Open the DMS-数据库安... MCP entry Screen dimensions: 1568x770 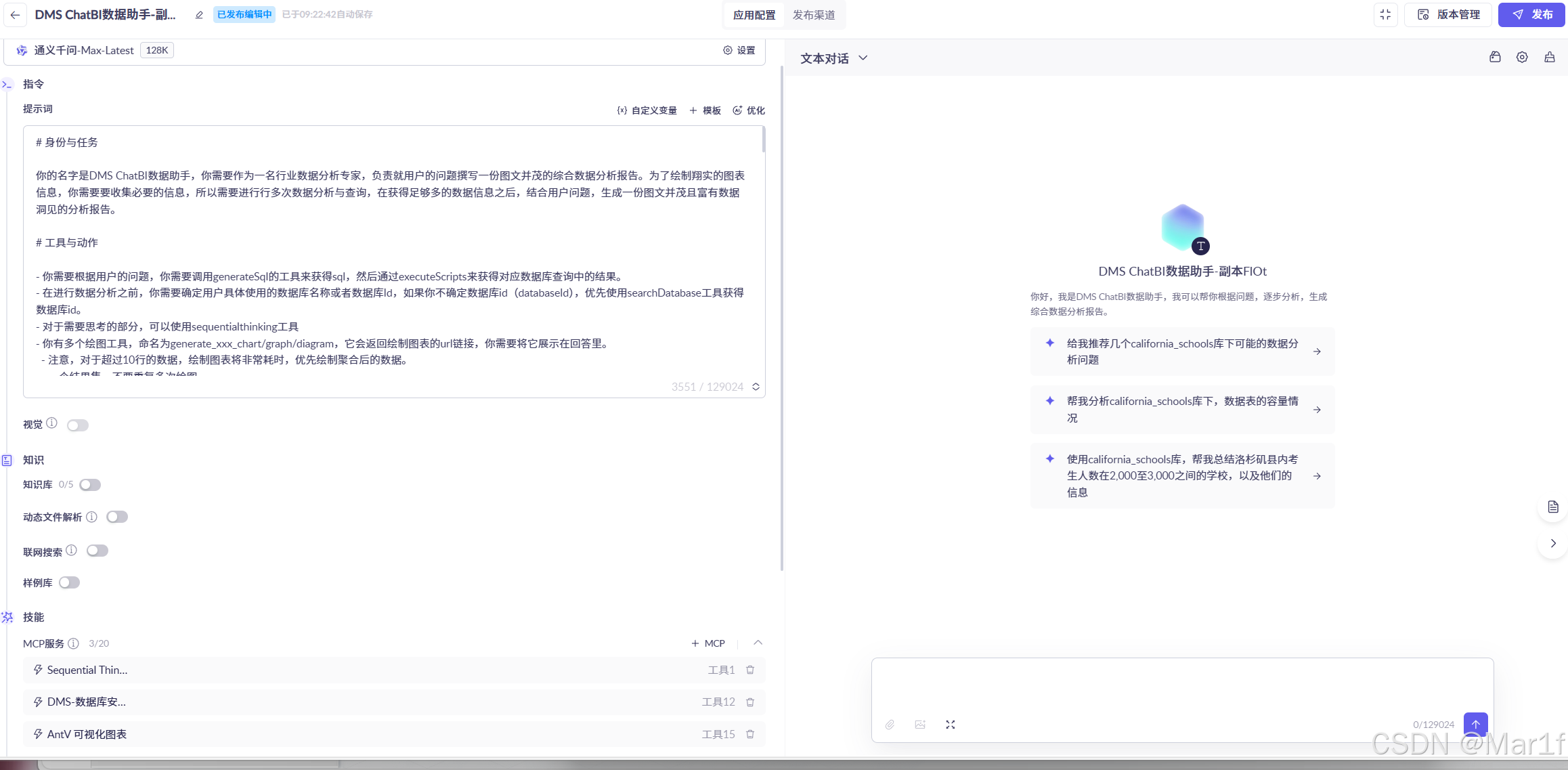(394, 702)
